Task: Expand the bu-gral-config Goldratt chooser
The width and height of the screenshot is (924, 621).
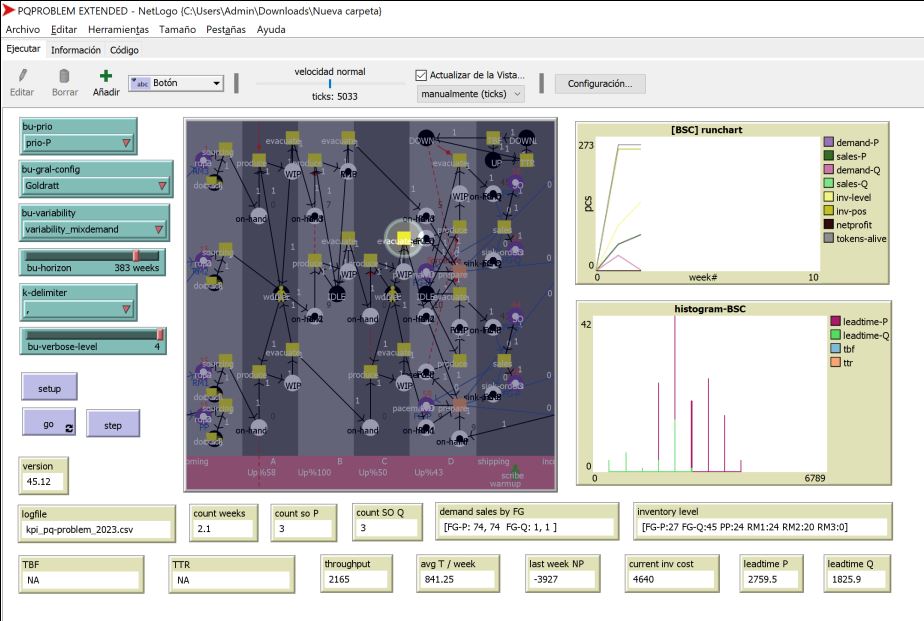Action: (x=94, y=186)
